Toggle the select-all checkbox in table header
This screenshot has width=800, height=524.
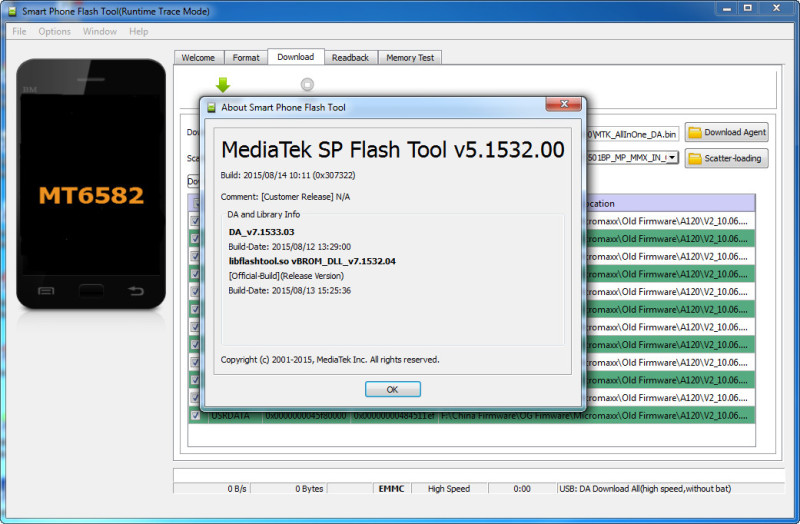tap(195, 203)
